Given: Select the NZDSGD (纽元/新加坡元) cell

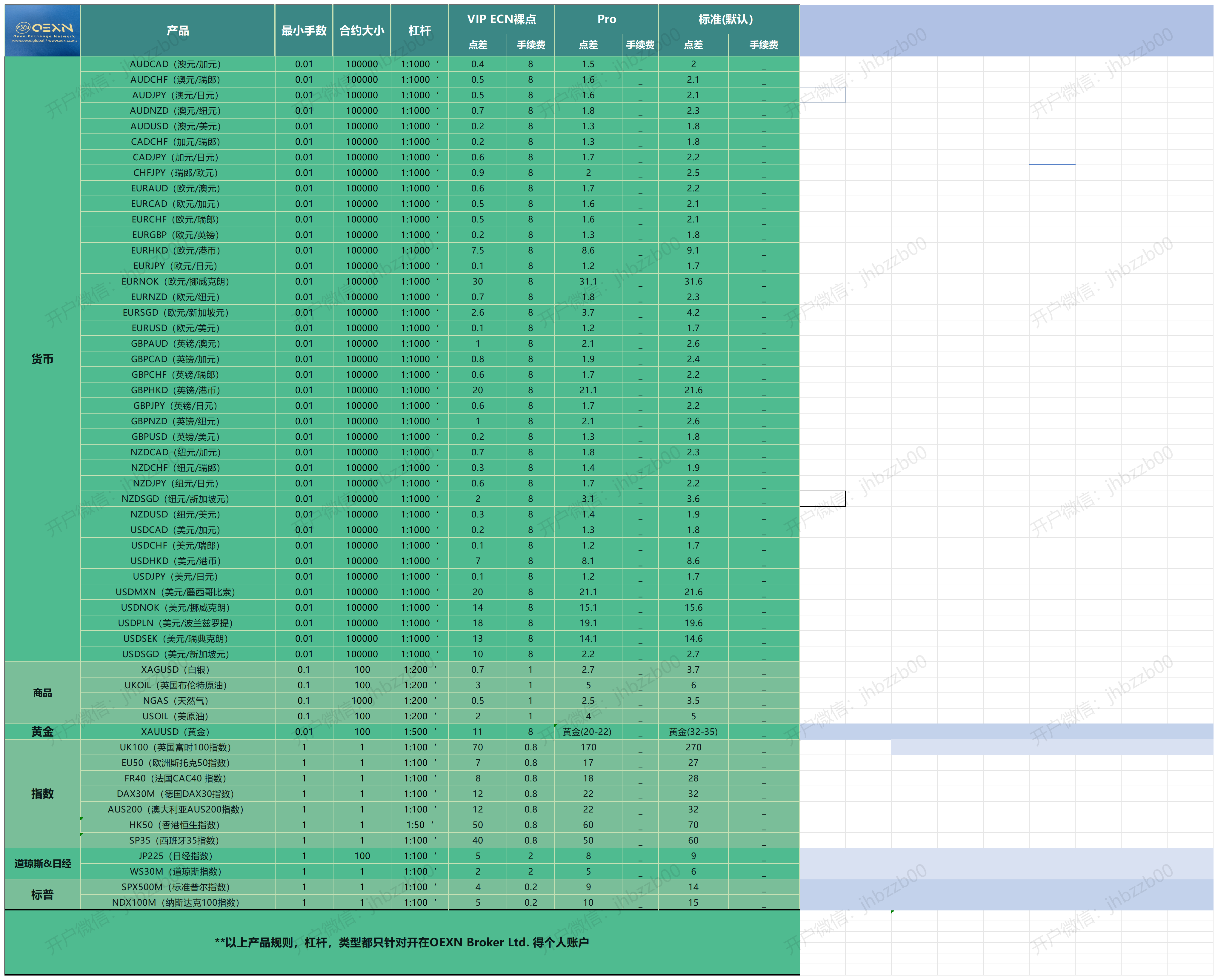Looking at the screenshot, I should point(177,498).
